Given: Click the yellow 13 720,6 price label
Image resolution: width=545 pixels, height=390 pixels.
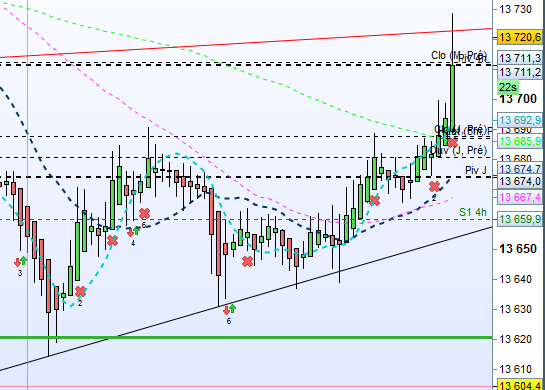Looking at the screenshot, I should tap(520, 37).
